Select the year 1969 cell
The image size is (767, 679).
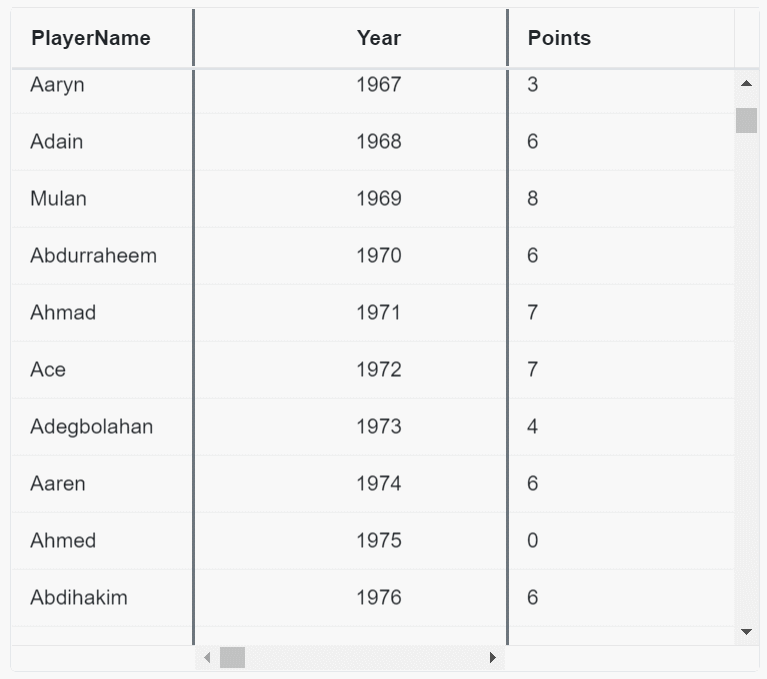click(378, 199)
